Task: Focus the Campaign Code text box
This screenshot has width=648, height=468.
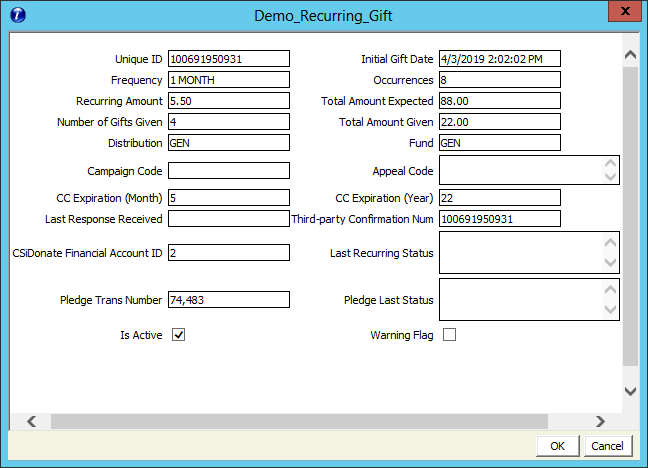Action: point(228,171)
